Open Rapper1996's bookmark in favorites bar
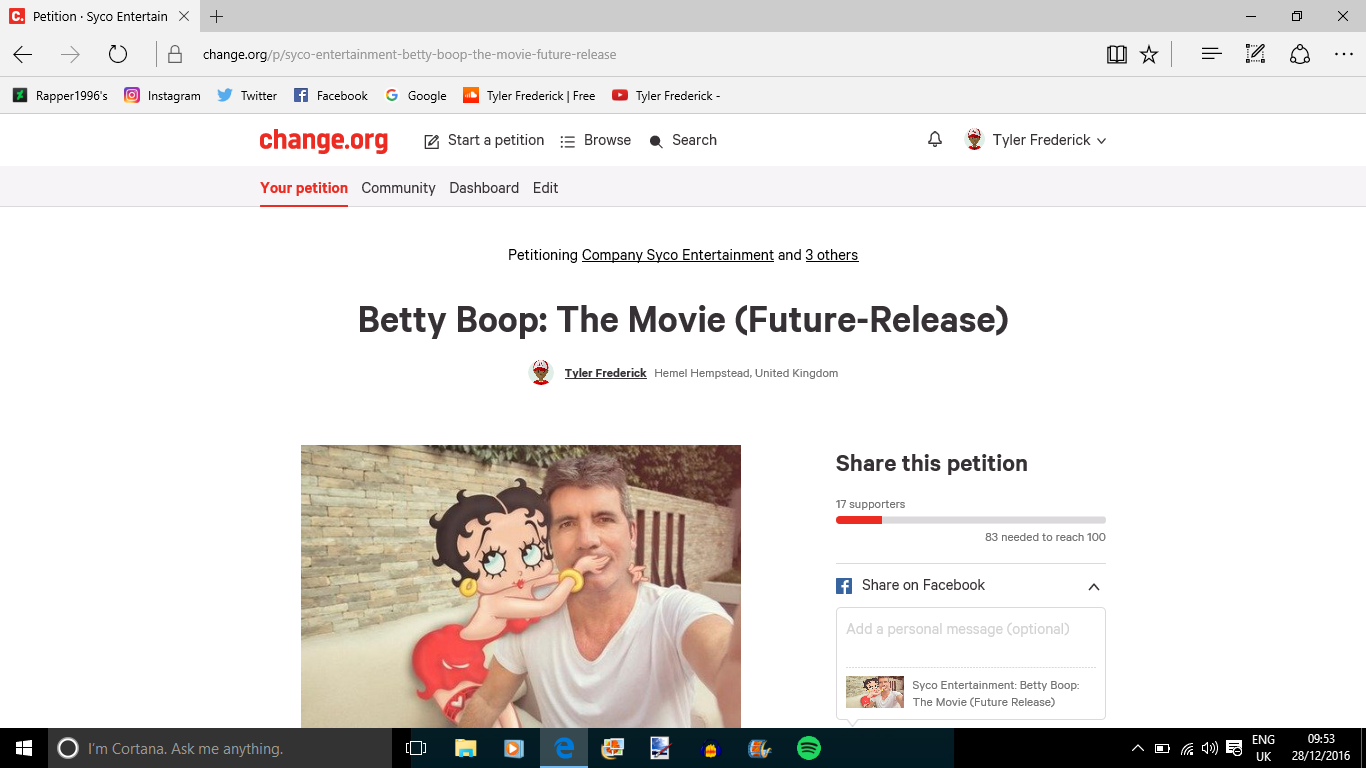The height and width of the screenshot is (768, 1366). pos(60,96)
